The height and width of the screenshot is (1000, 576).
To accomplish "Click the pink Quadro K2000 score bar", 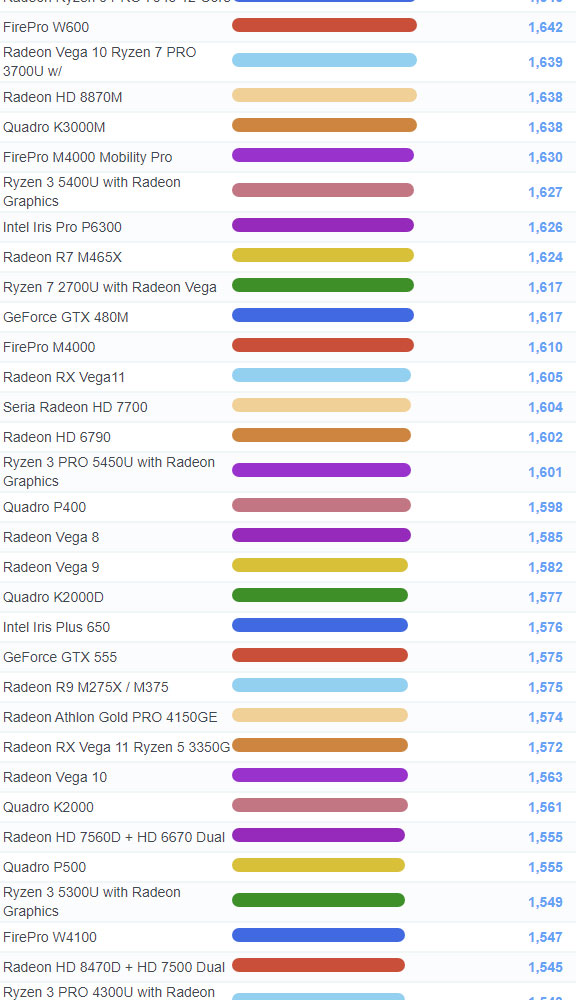I will [x=320, y=805].
